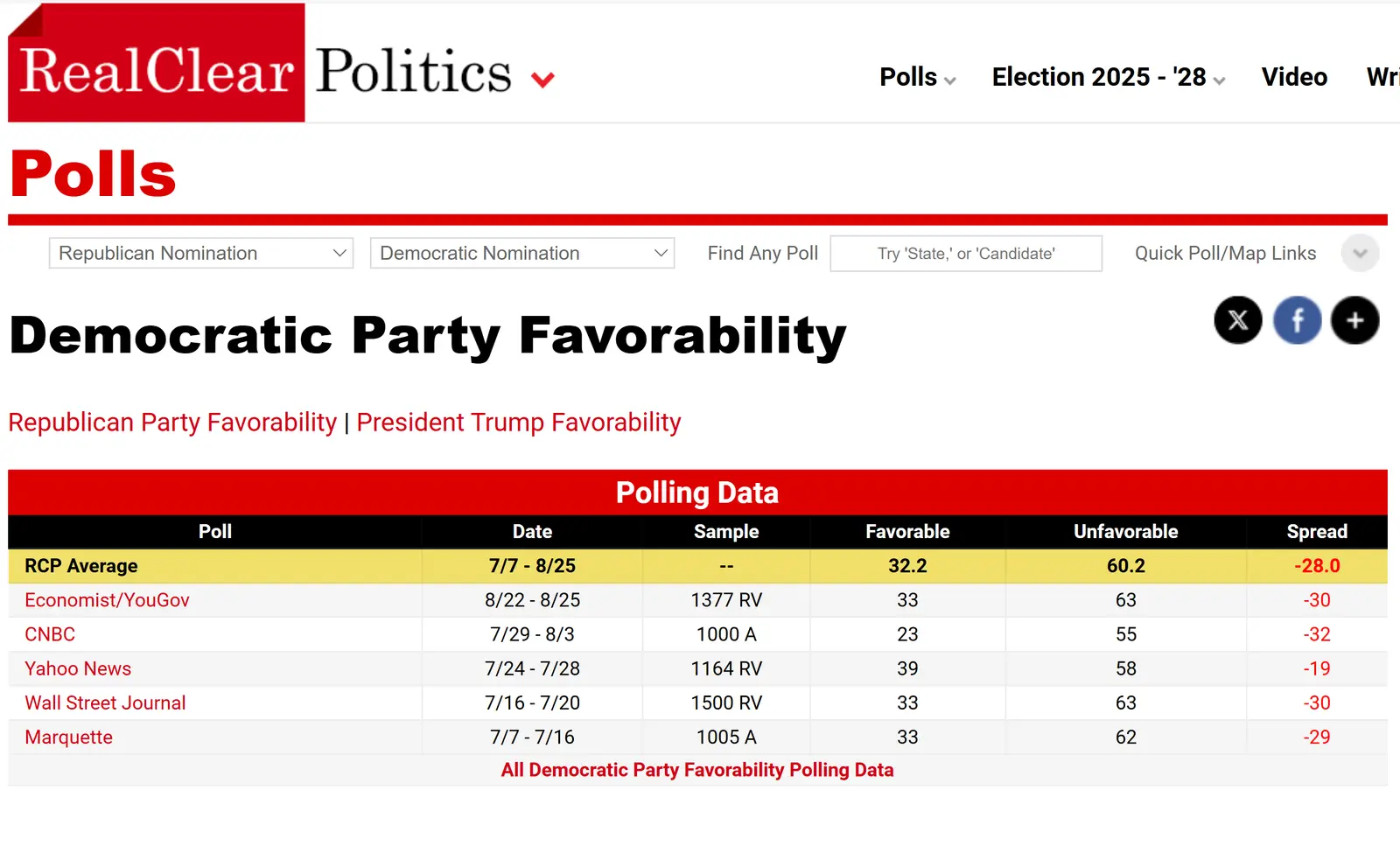Open Republican Party Favorability link
Screen dimensions: 1400x846
click(172, 423)
